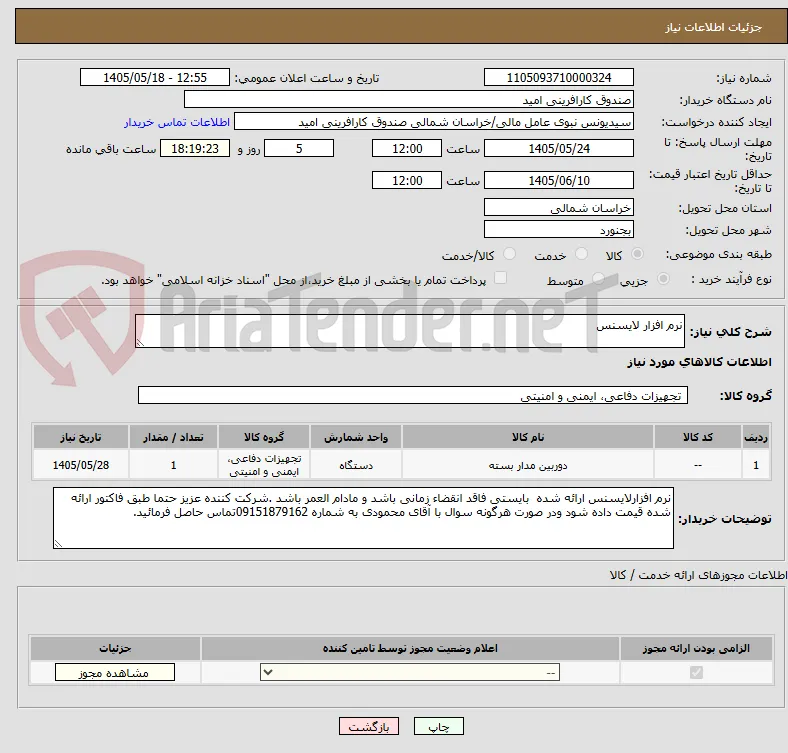Click unit cell دستگاه
Viewport: 788px width, 753px height.
[356, 465]
